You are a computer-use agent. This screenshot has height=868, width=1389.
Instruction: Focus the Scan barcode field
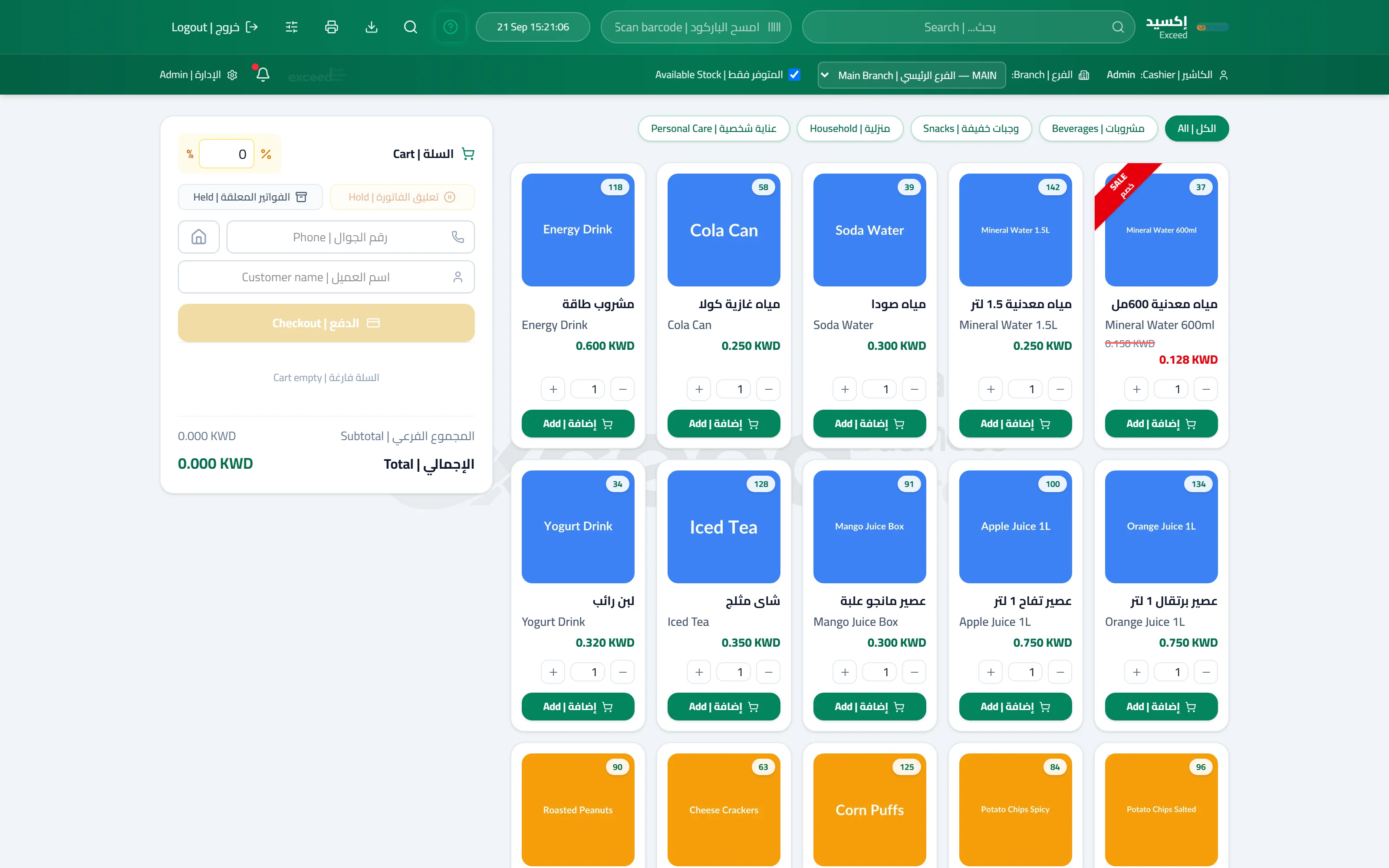696,27
